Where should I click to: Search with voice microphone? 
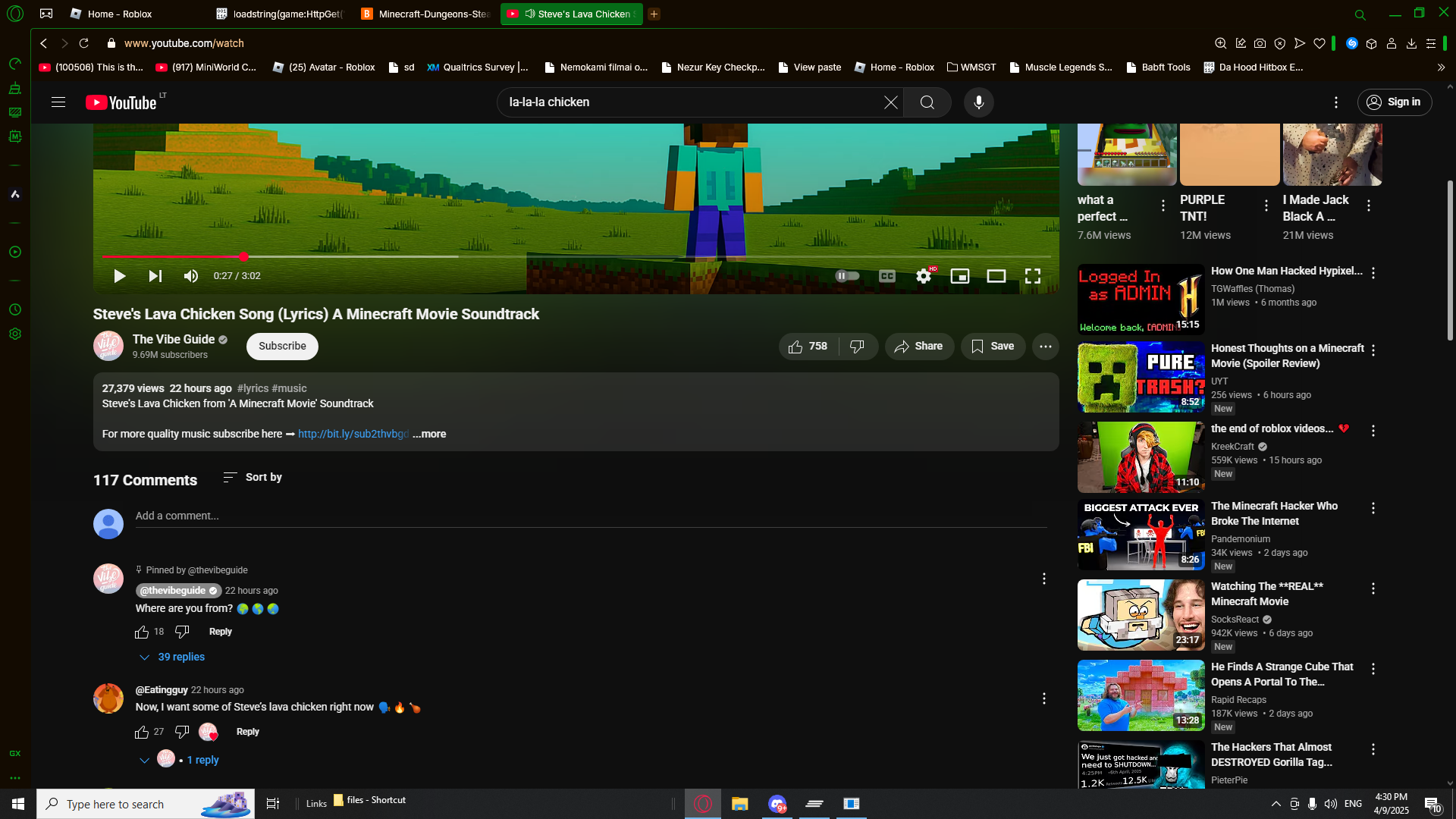coord(979,102)
